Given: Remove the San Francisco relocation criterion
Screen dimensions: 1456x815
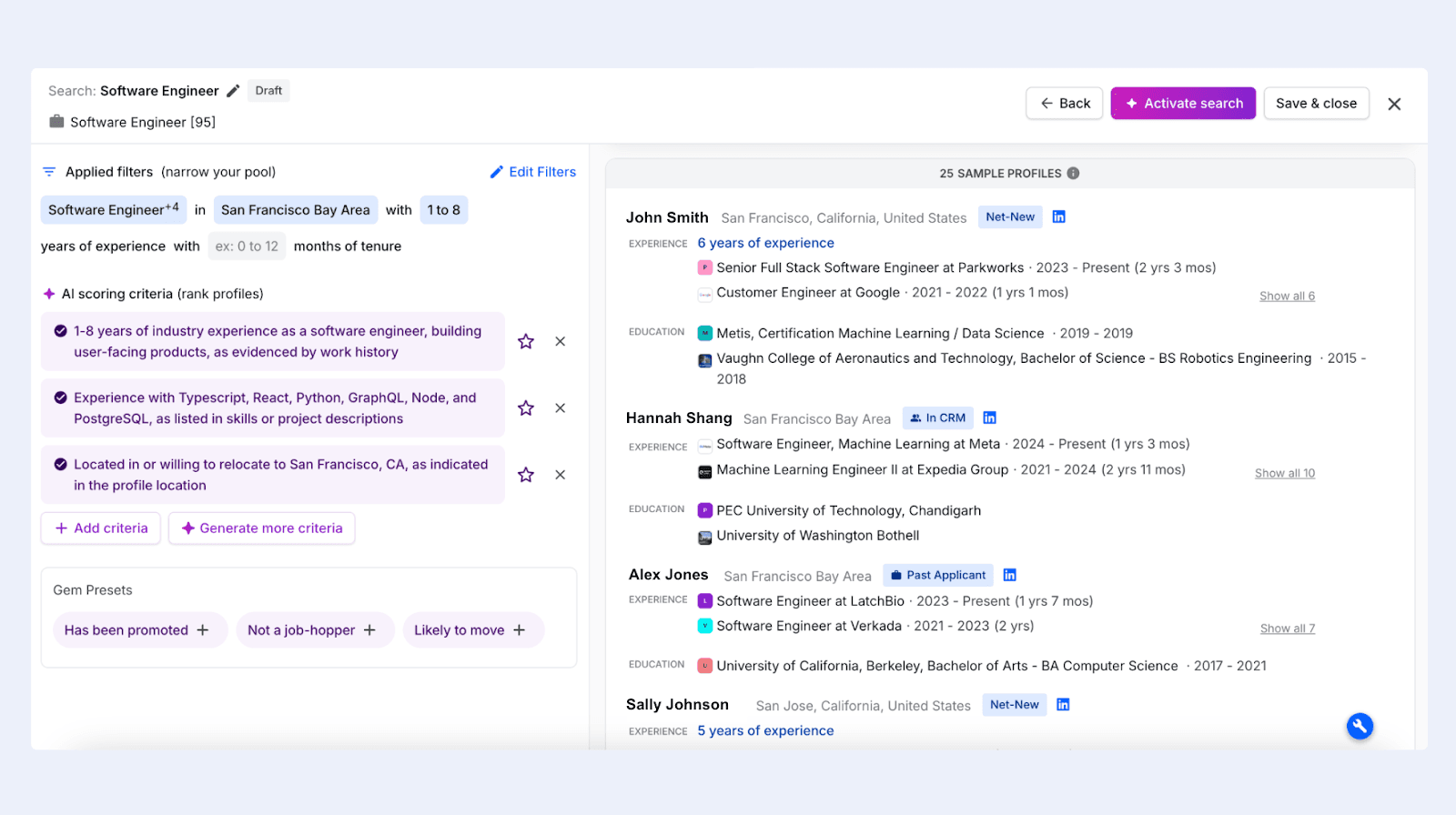Looking at the screenshot, I should [561, 475].
